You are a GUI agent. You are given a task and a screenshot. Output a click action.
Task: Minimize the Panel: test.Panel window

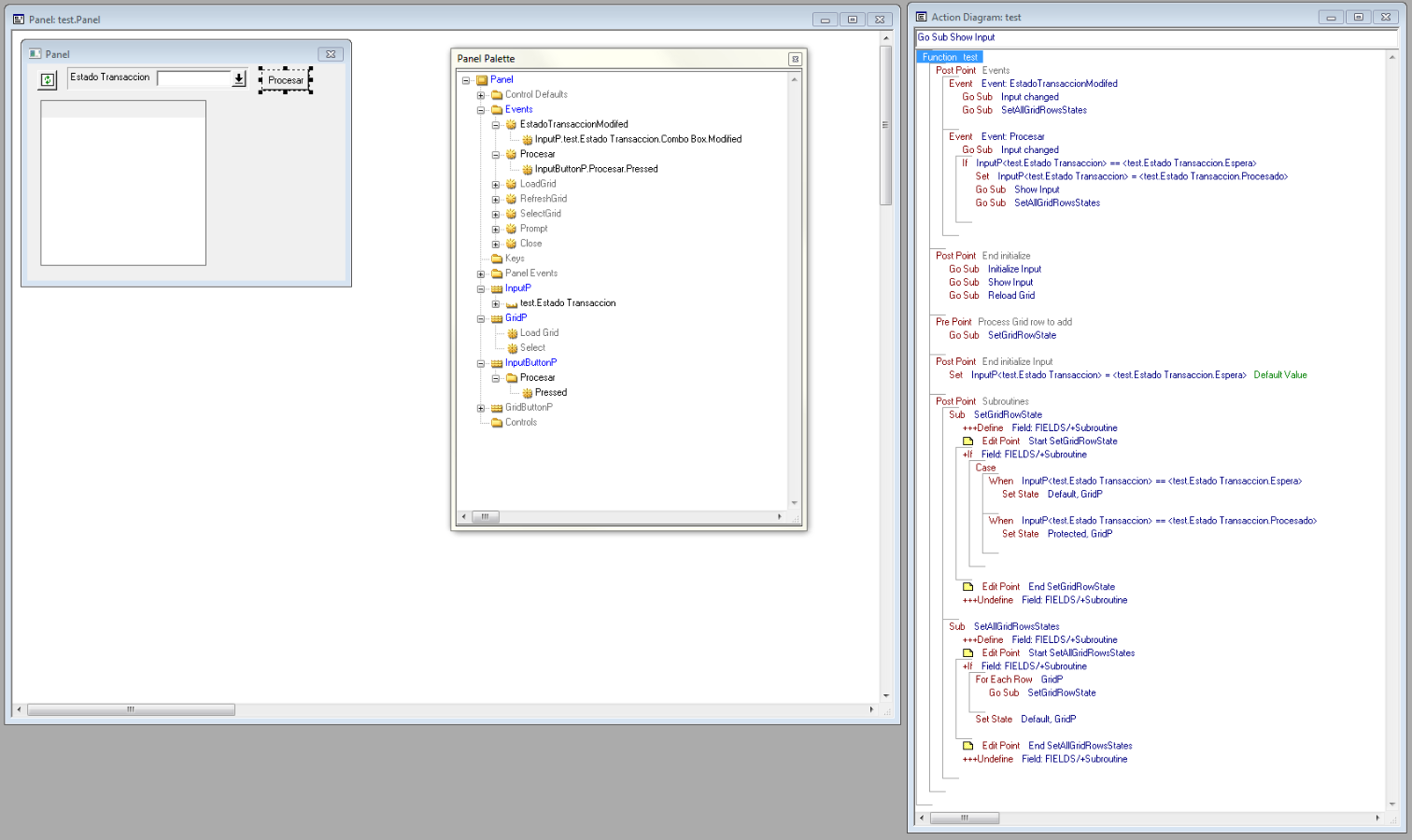825,19
